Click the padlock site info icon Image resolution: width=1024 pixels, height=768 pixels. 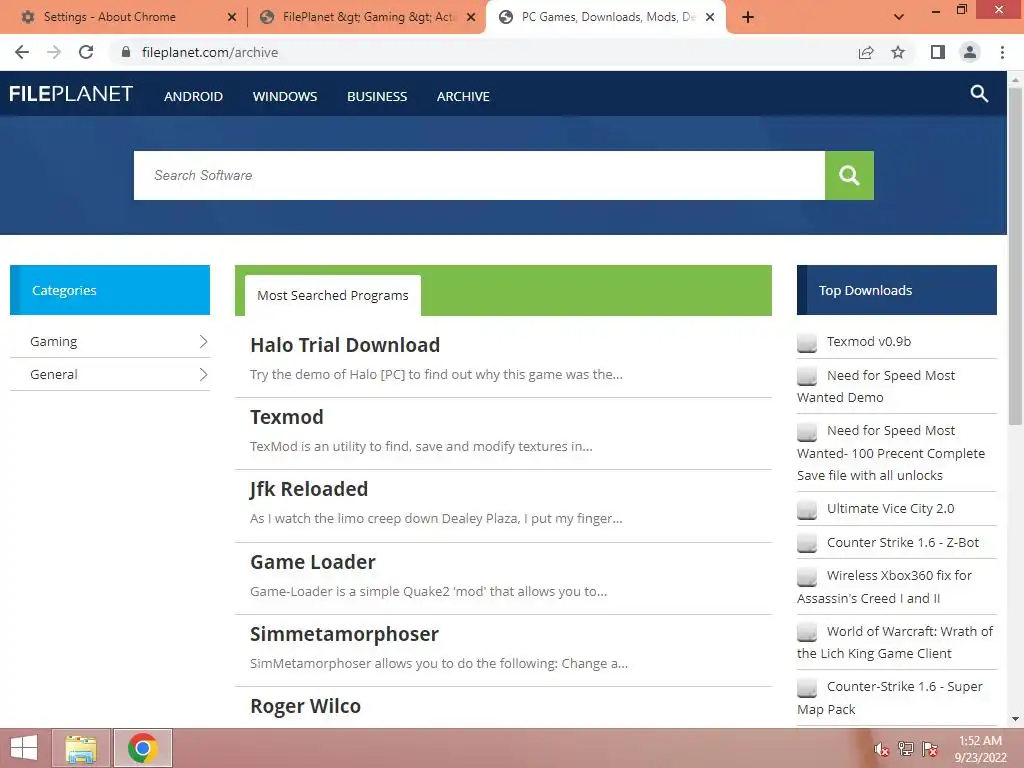click(126, 52)
